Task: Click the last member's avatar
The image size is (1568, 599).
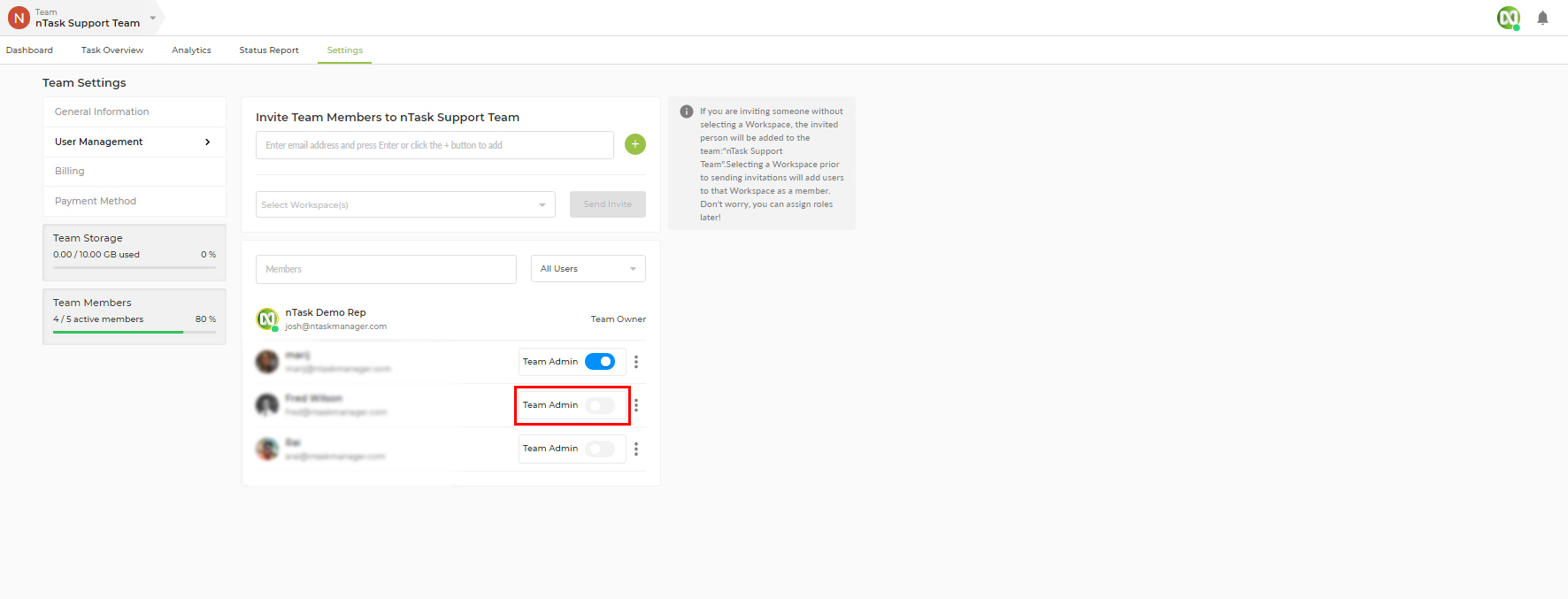Action: 267,449
